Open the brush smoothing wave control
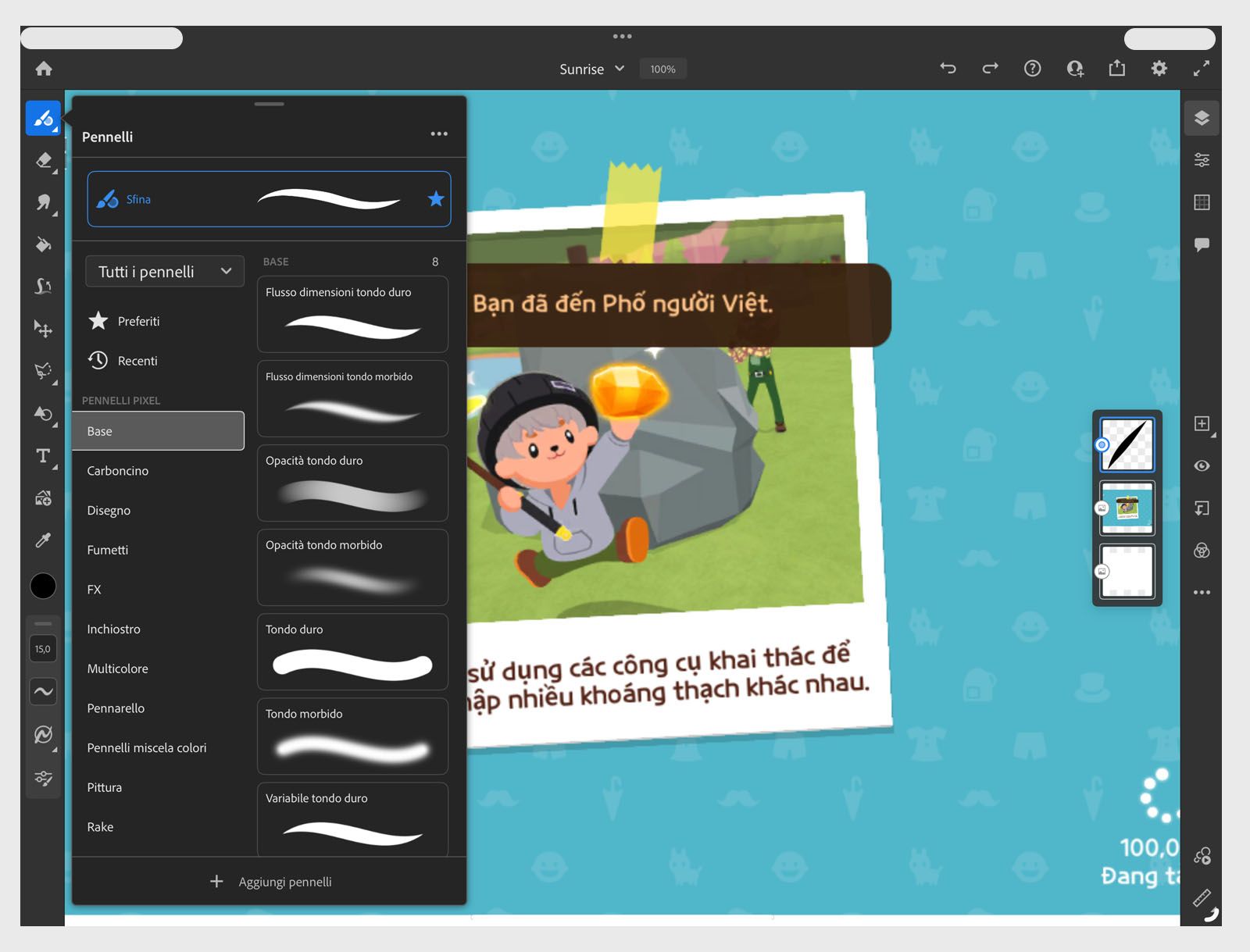The height and width of the screenshot is (952, 1250). (43, 691)
